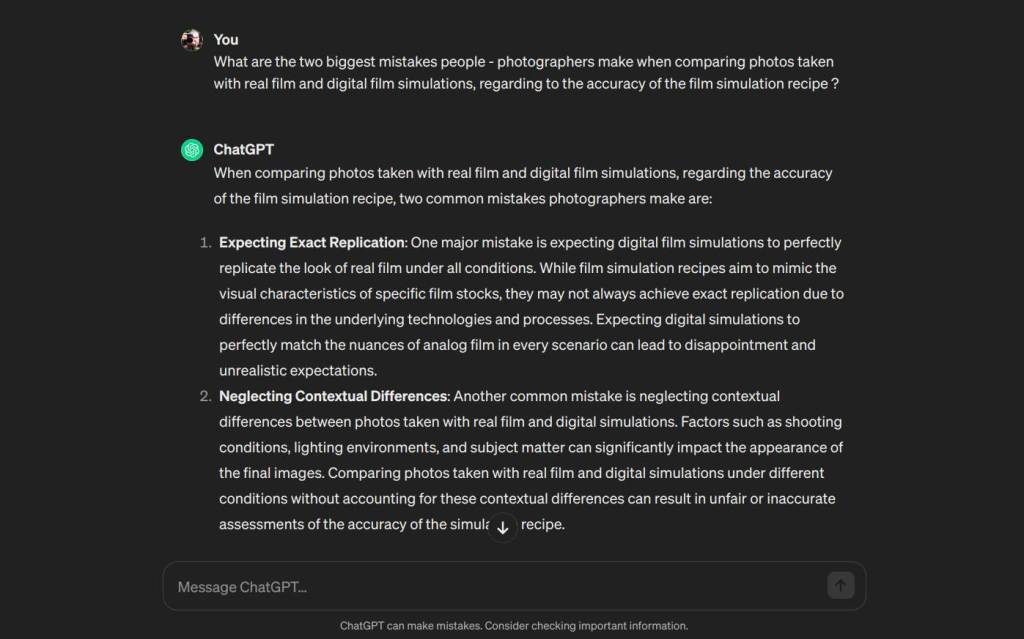Click the green ChatGPT logo icon
This screenshot has height=639, width=1024.
pos(192,150)
